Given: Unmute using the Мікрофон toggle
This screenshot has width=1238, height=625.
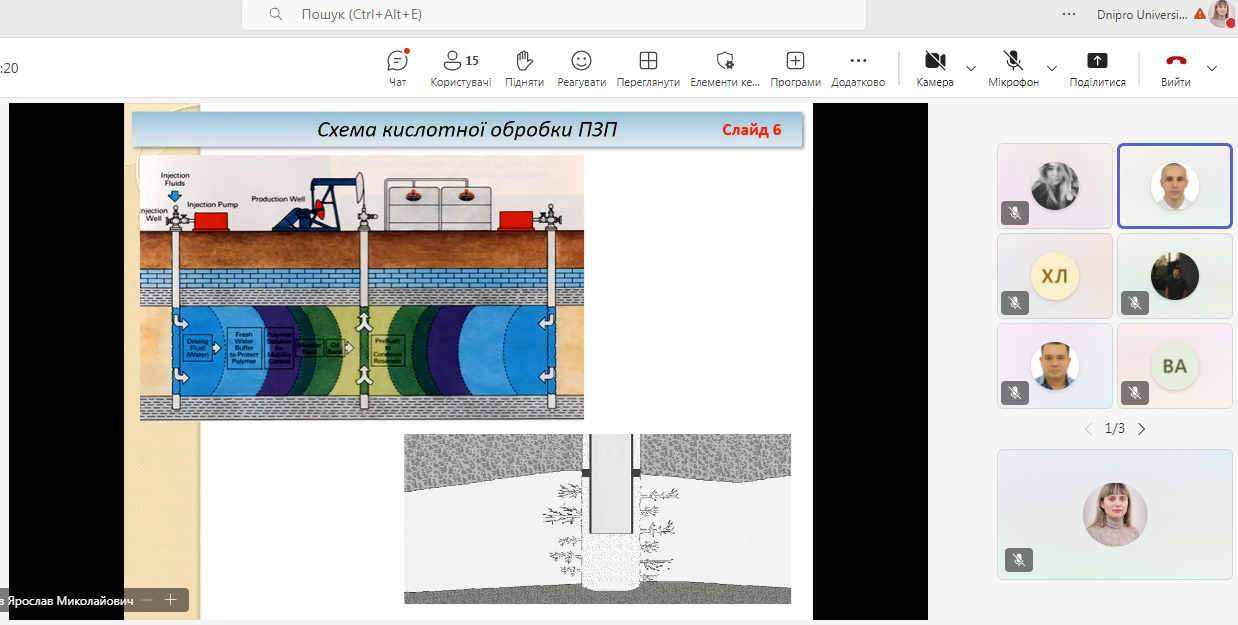Looking at the screenshot, I should [1013, 67].
